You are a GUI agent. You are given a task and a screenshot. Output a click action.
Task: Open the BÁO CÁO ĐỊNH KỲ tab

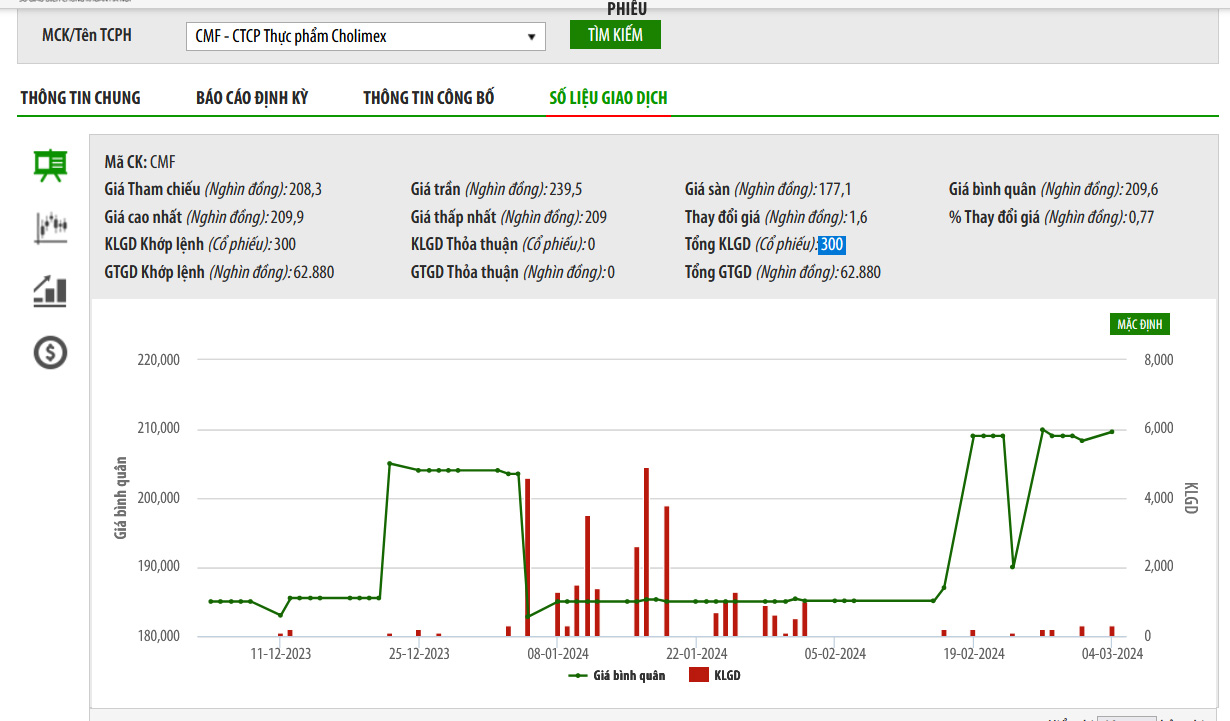coord(252,98)
